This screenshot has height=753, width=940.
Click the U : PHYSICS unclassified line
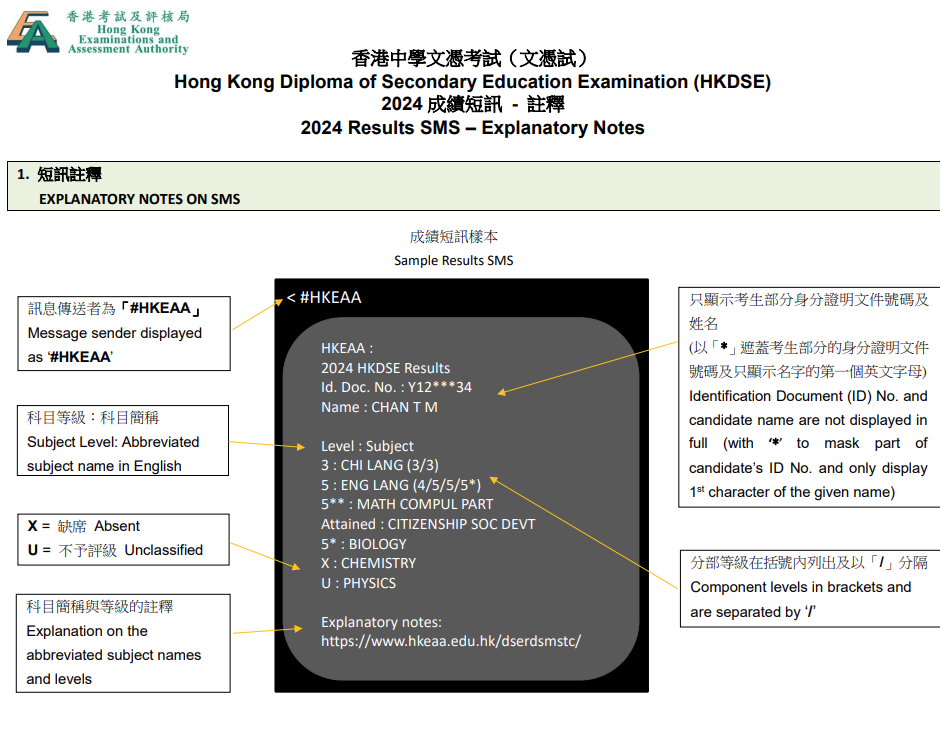click(x=357, y=582)
